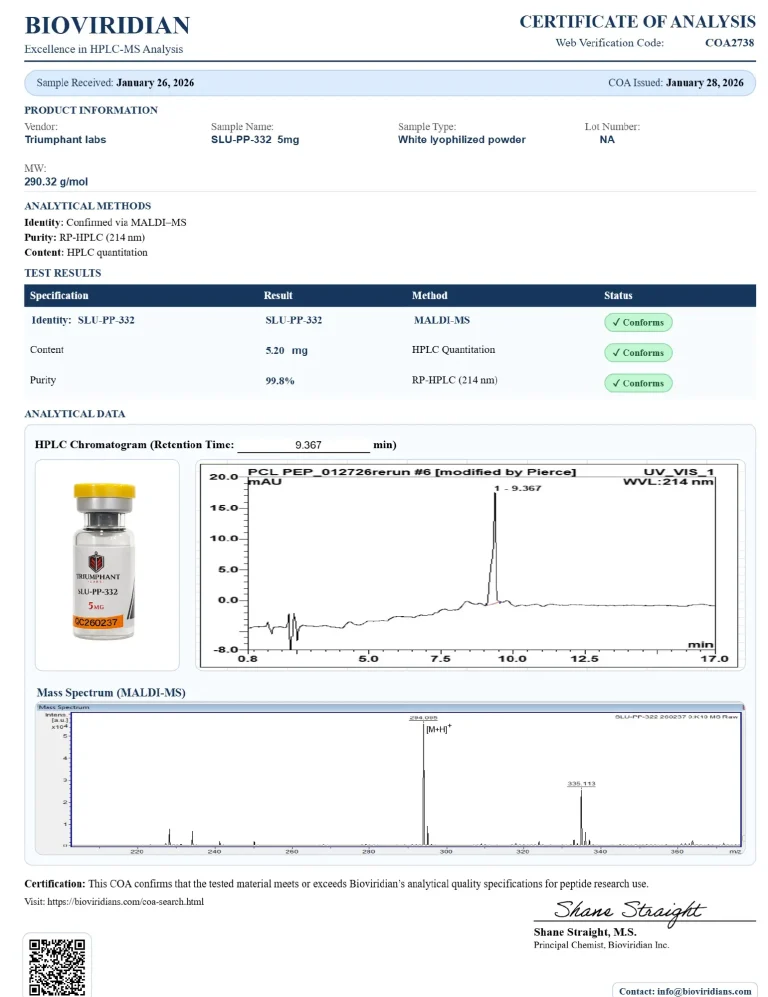Click the molecular weight 290.32 g/mol
This screenshot has height=997, width=768.
click(x=56, y=181)
